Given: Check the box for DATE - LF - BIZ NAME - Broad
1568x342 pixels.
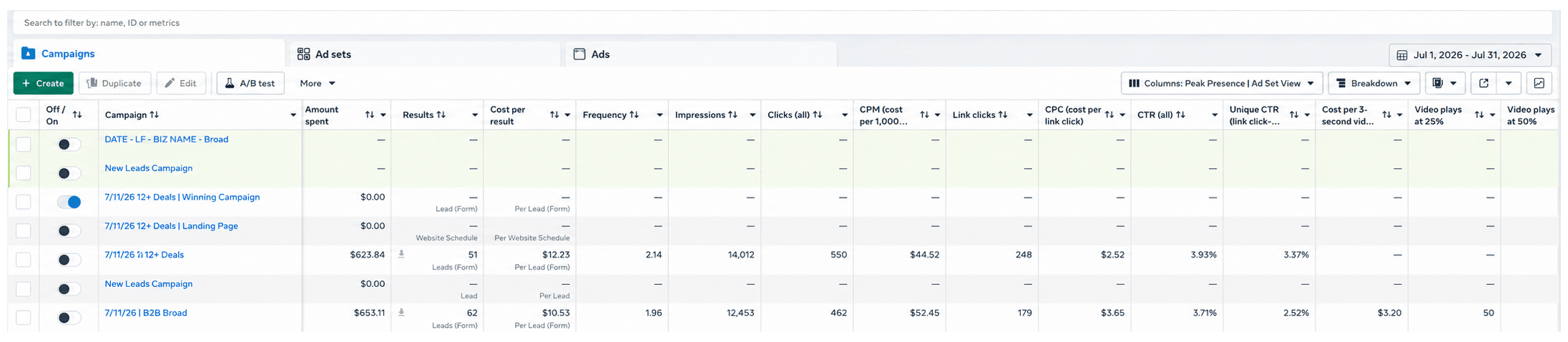Looking at the screenshot, I should coord(24,145).
